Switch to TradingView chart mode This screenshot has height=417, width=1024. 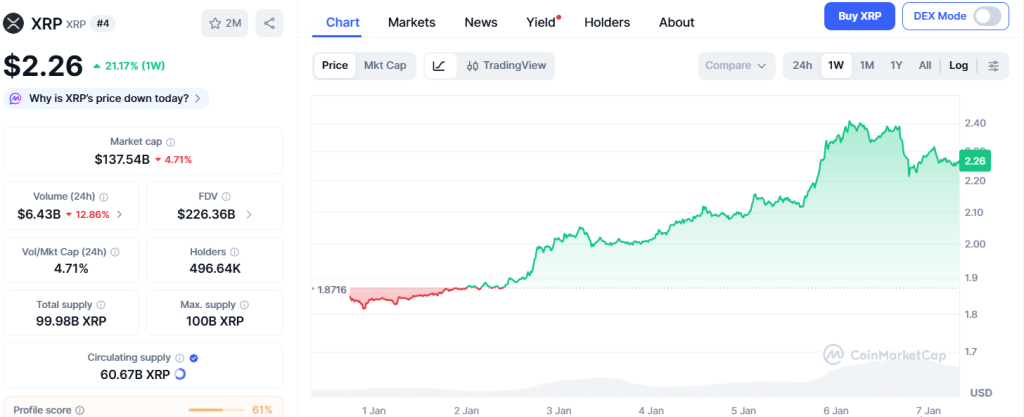[x=505, y=66]
